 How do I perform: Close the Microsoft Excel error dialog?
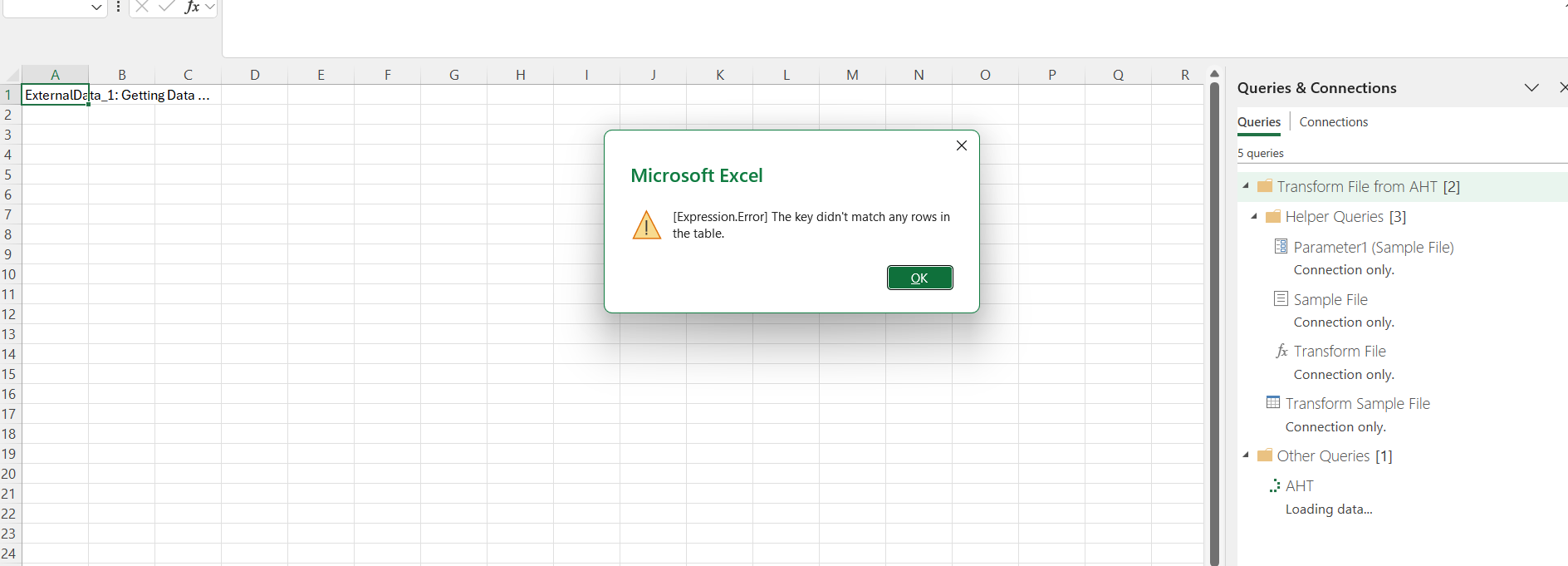961,145
